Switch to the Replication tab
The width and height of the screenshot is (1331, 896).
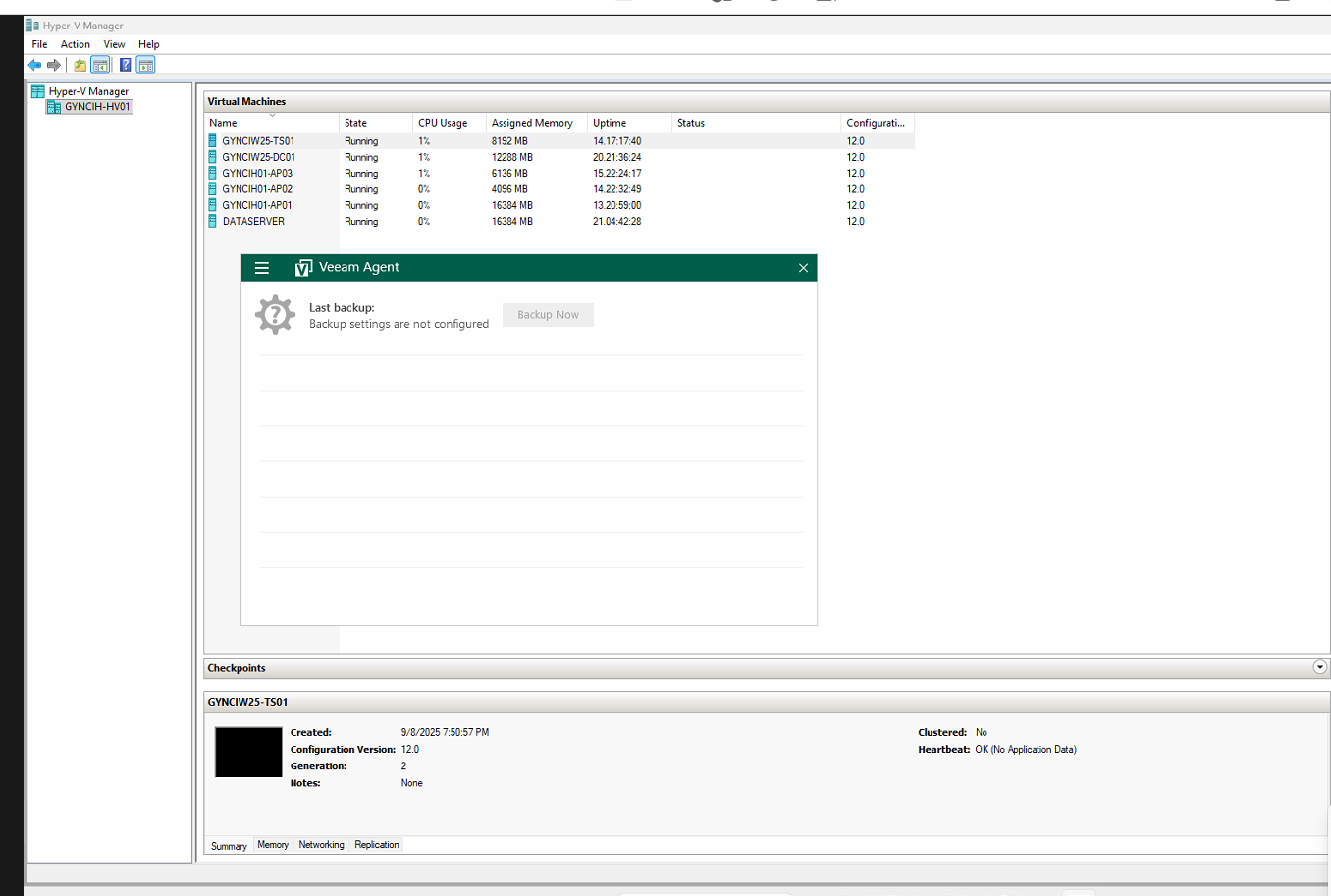tap(377, 845)
